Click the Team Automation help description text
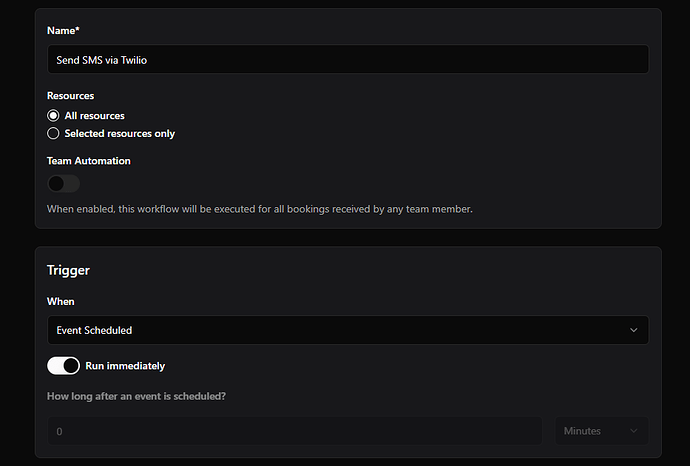Image resolution: width=690 pixels, height=466 pixels. coord(259,209)
